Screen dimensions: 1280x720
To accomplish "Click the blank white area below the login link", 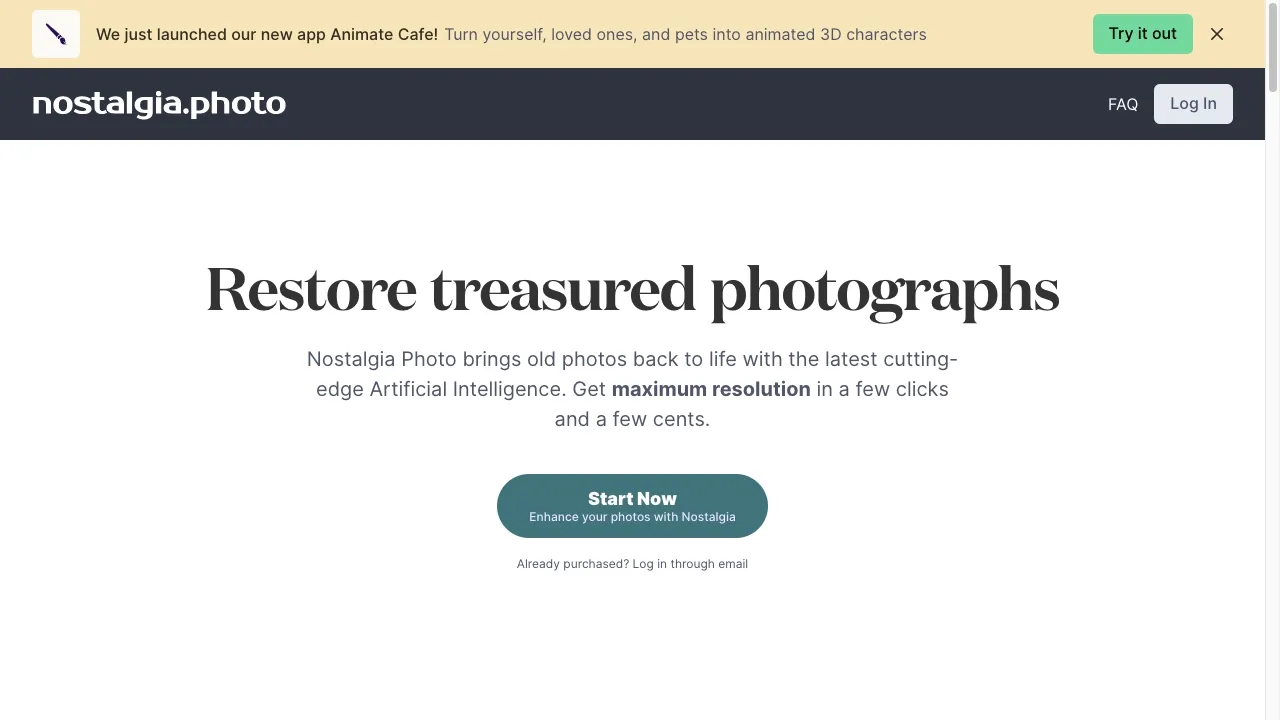I will click(632, 650).
